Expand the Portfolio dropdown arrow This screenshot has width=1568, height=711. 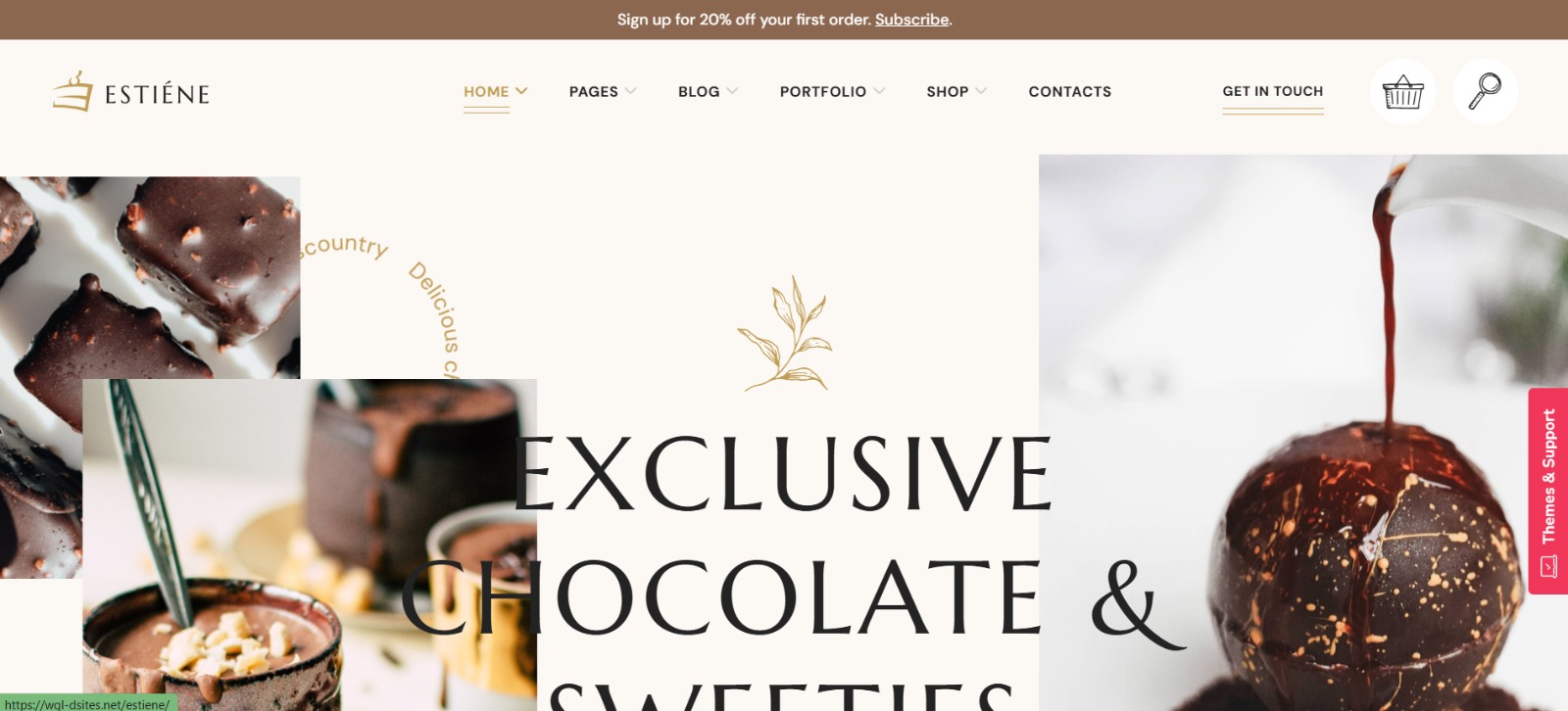coord(879,91)
